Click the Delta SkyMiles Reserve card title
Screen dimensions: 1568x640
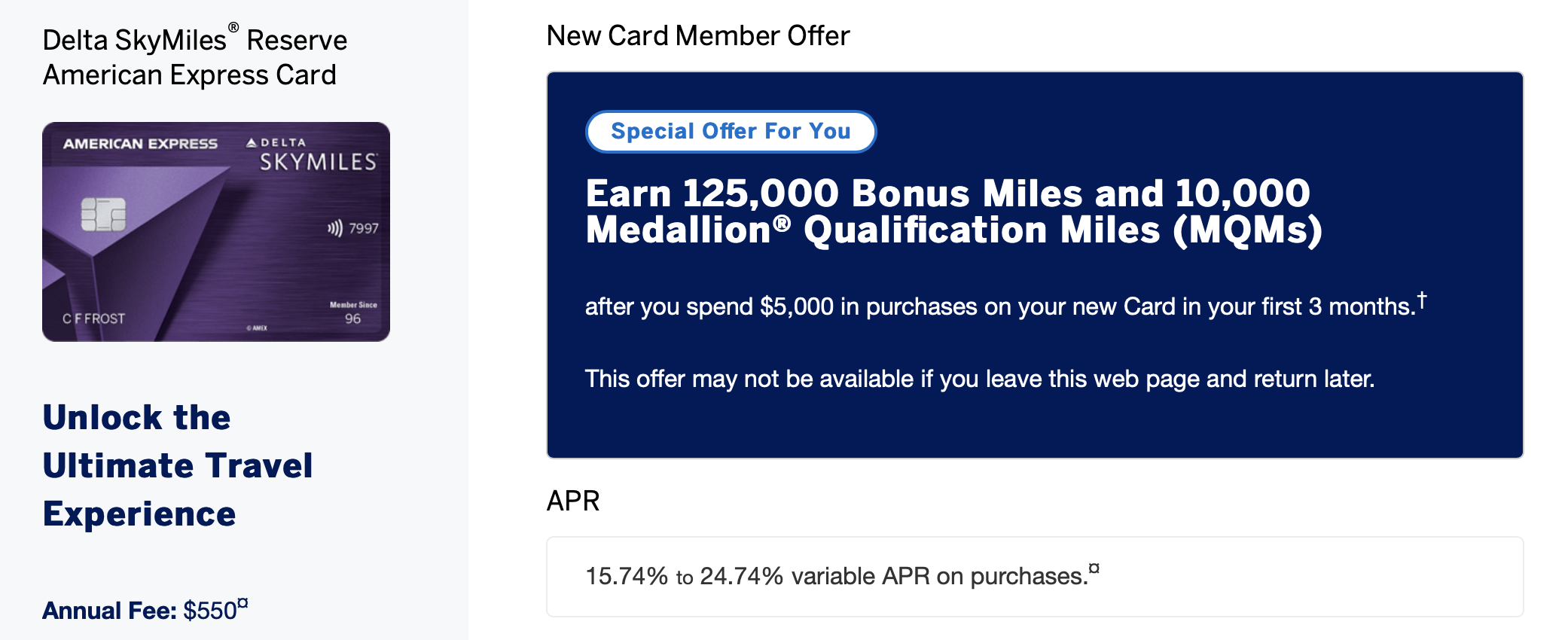tap(195, 57)
